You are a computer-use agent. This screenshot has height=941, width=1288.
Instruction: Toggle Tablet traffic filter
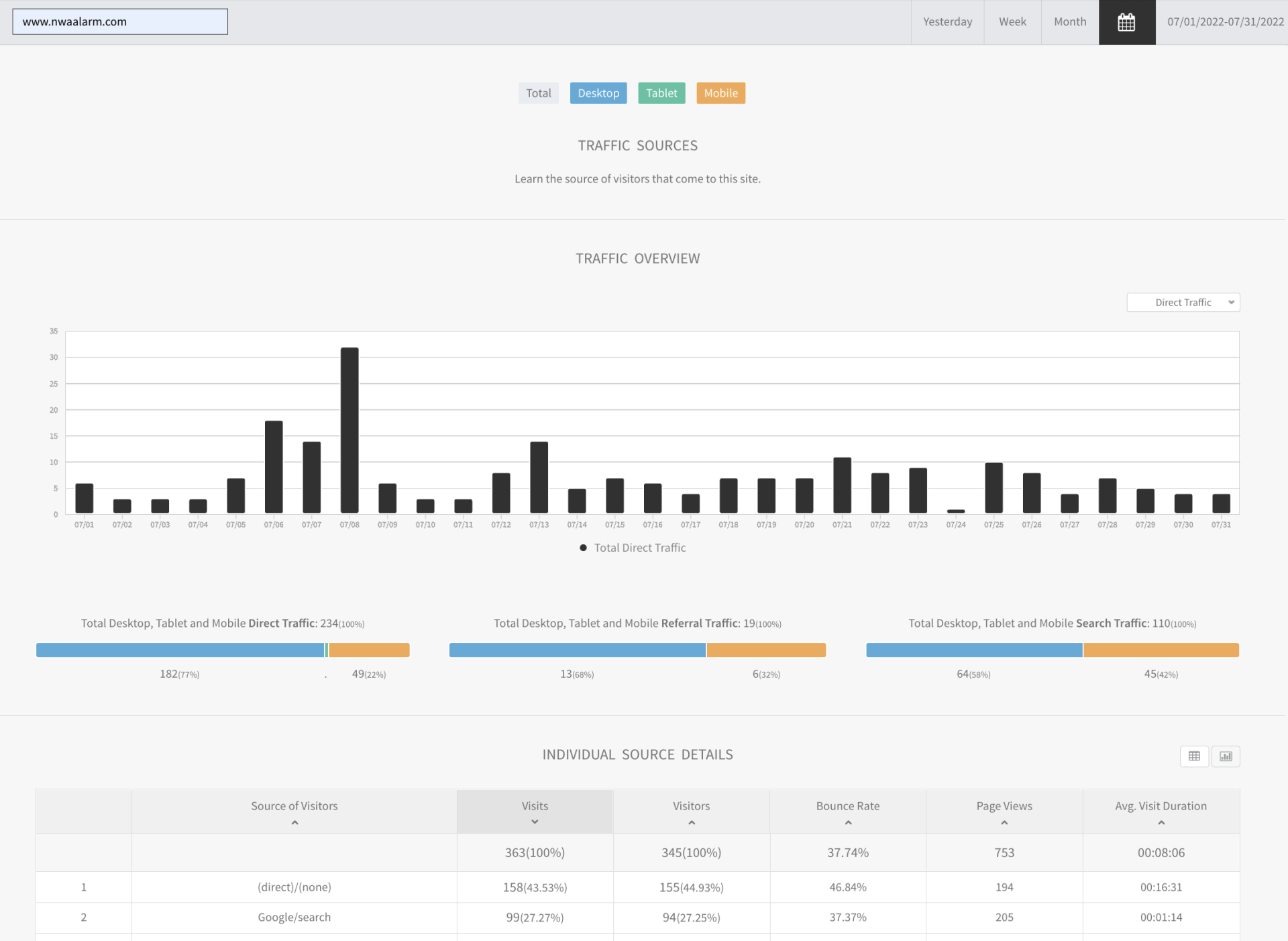[x=661, y=93]
